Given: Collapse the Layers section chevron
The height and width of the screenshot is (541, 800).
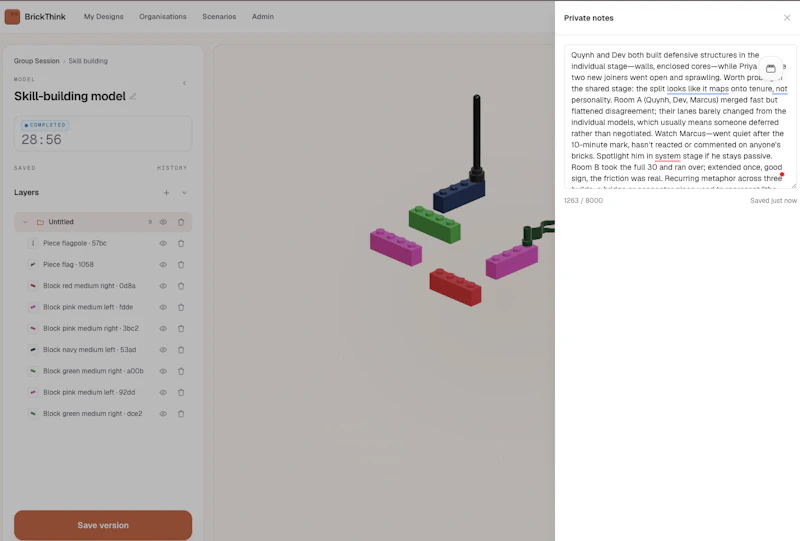Looking at the screenshot, I should [x=184, y=192].
